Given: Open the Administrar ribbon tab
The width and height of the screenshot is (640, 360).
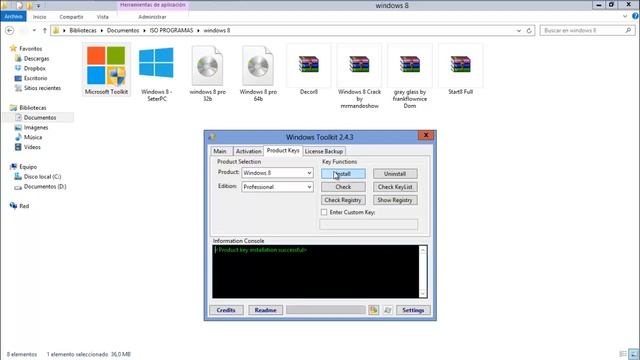Looking at the screenshot, I should (x=152, y=17).
